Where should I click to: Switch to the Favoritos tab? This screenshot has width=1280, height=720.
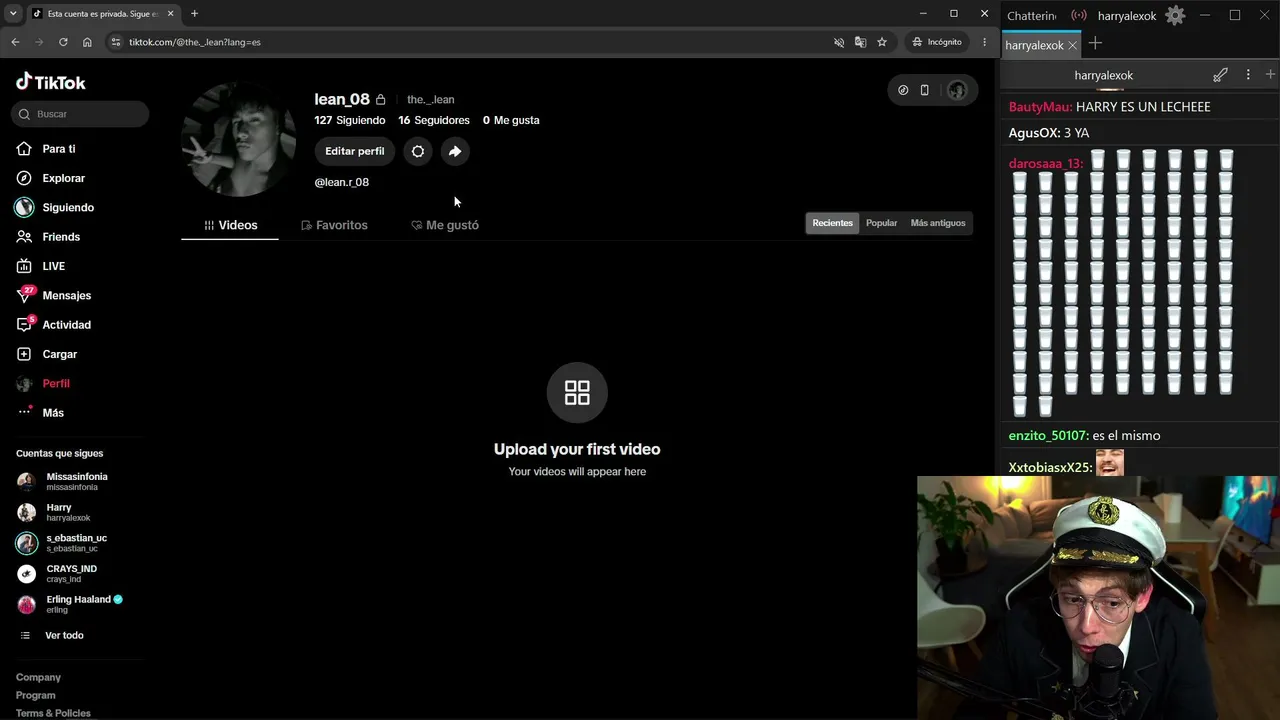334,225
